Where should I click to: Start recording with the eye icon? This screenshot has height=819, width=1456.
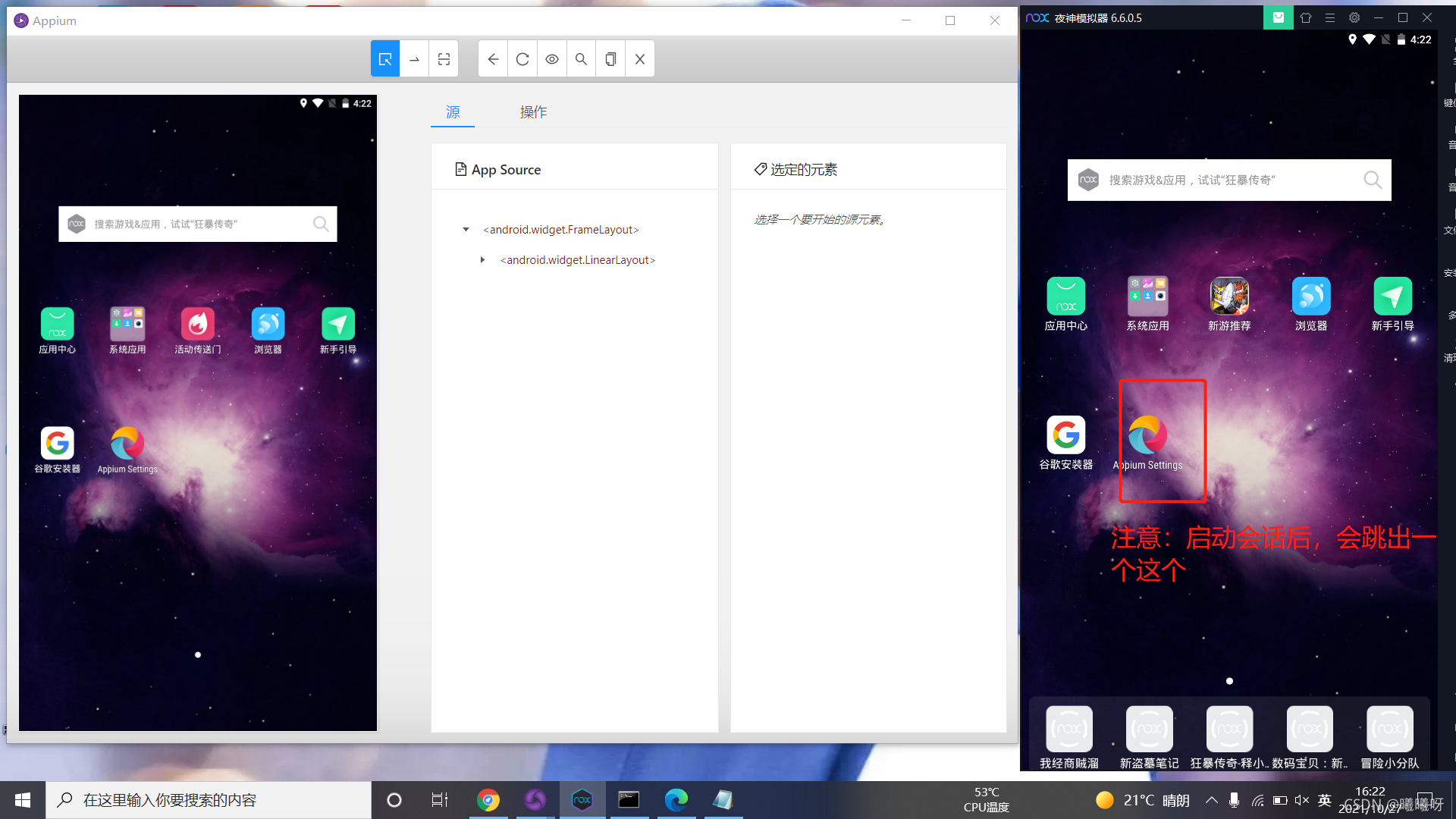tap(552, 59)
